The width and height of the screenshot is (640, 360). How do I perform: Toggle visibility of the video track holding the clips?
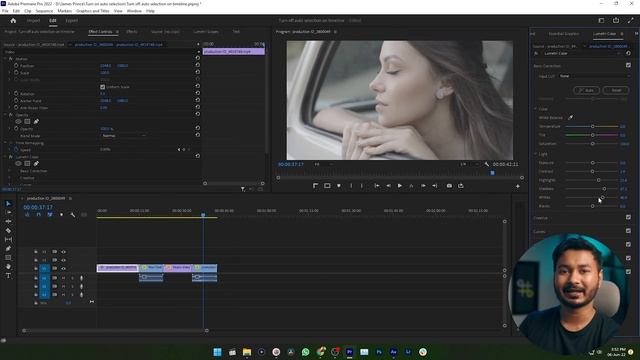pos(63,269)
